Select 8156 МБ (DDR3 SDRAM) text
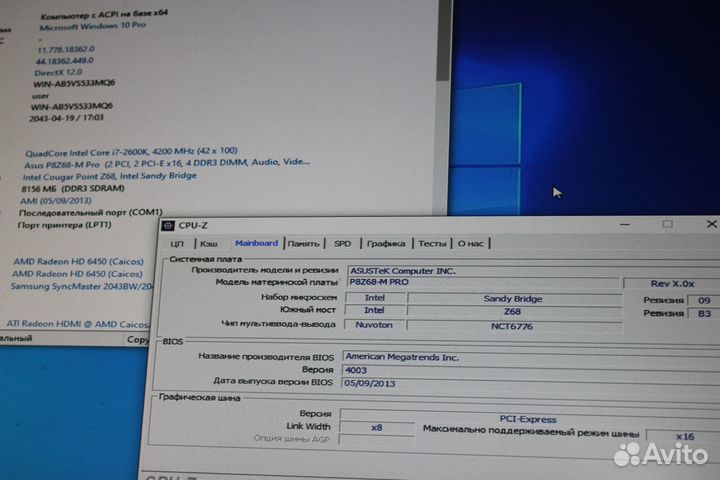The height and width of the screenshot is (480, 720). coord(73,188)
